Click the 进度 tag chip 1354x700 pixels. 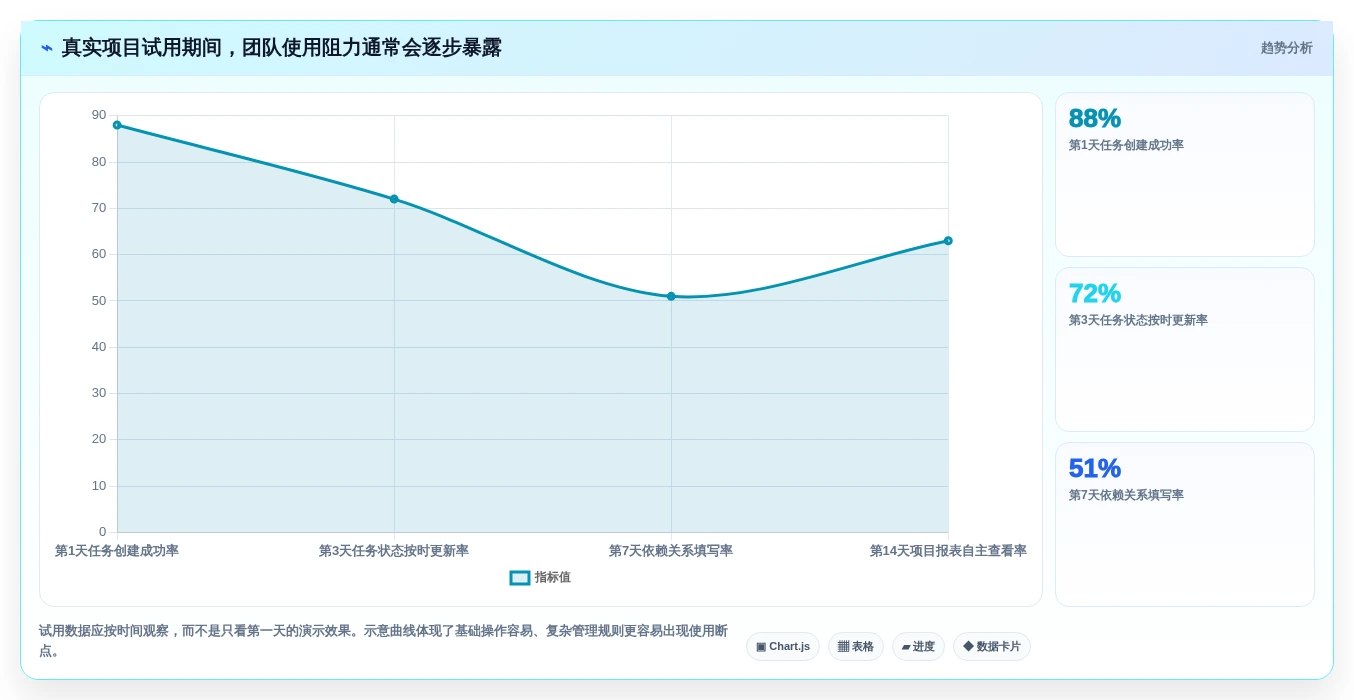pyautogui.click(x=918, y=647)
